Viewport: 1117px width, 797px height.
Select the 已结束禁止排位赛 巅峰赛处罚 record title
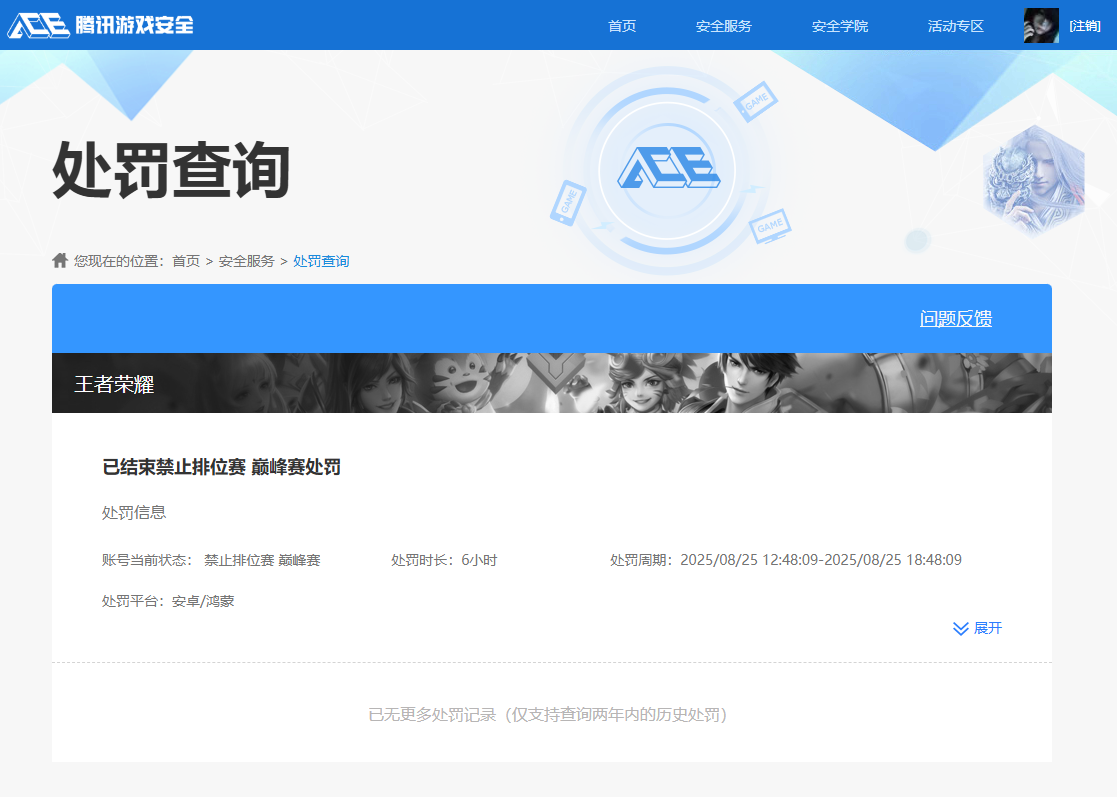(x=221, y=467)
